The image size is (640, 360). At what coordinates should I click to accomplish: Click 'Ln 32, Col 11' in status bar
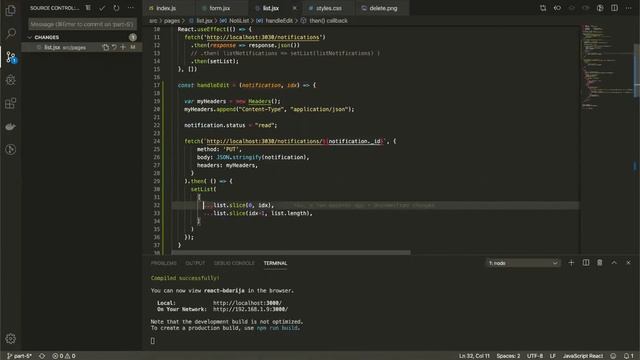(474, 356)
